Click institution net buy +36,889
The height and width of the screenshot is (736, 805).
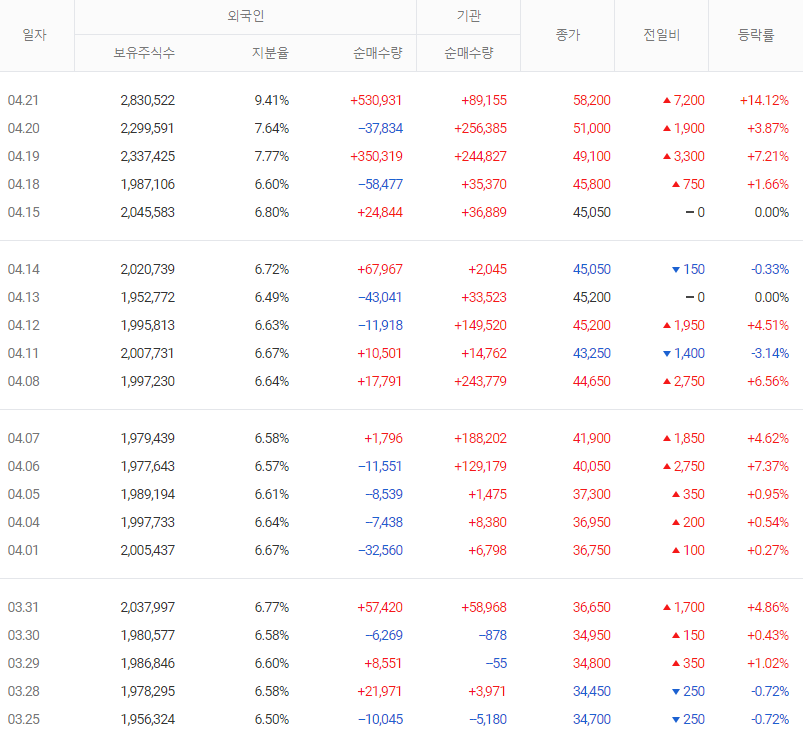484,212
